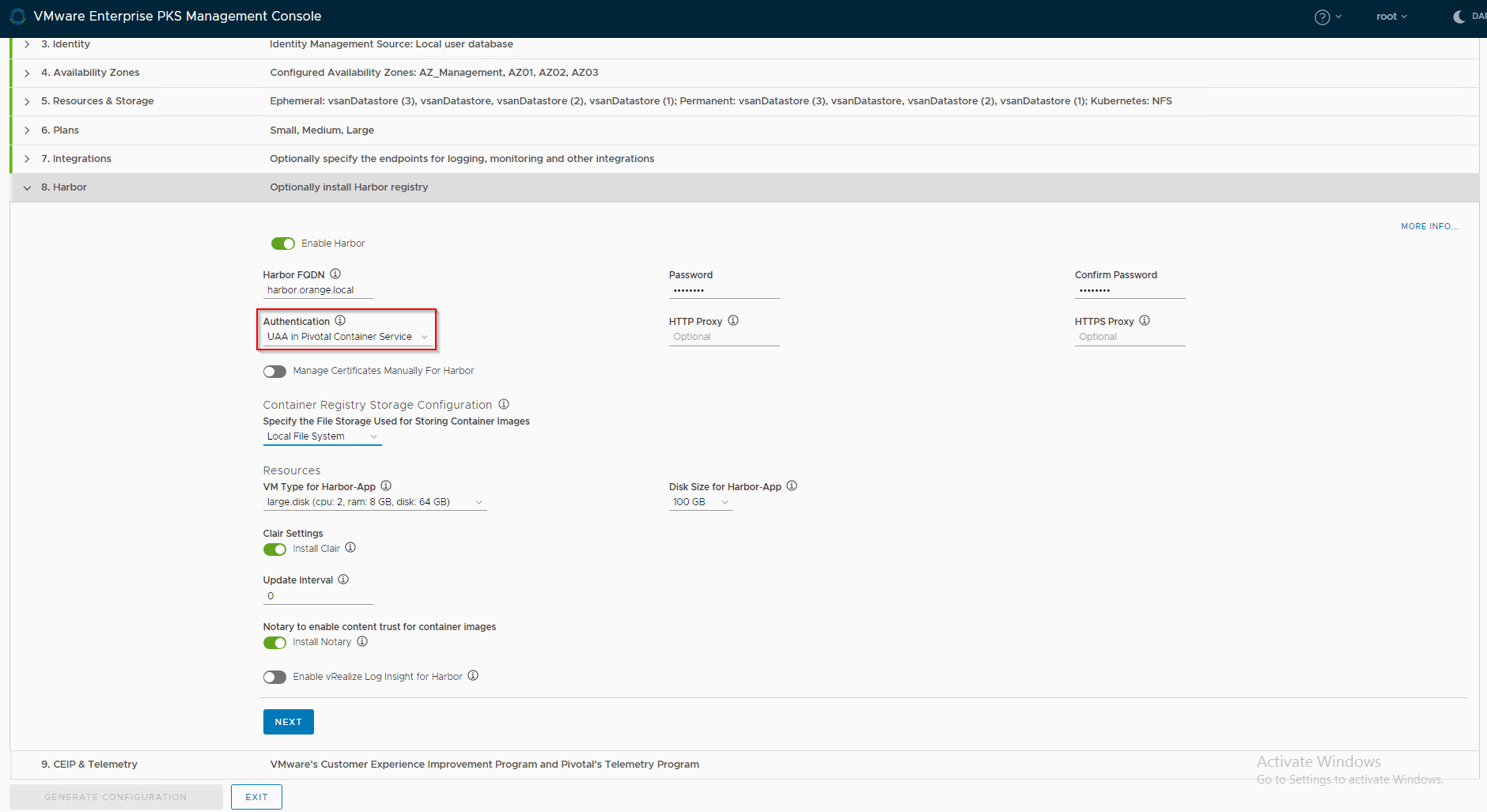
Task: Open the root user menu
Action: (x=1391, y=17)
